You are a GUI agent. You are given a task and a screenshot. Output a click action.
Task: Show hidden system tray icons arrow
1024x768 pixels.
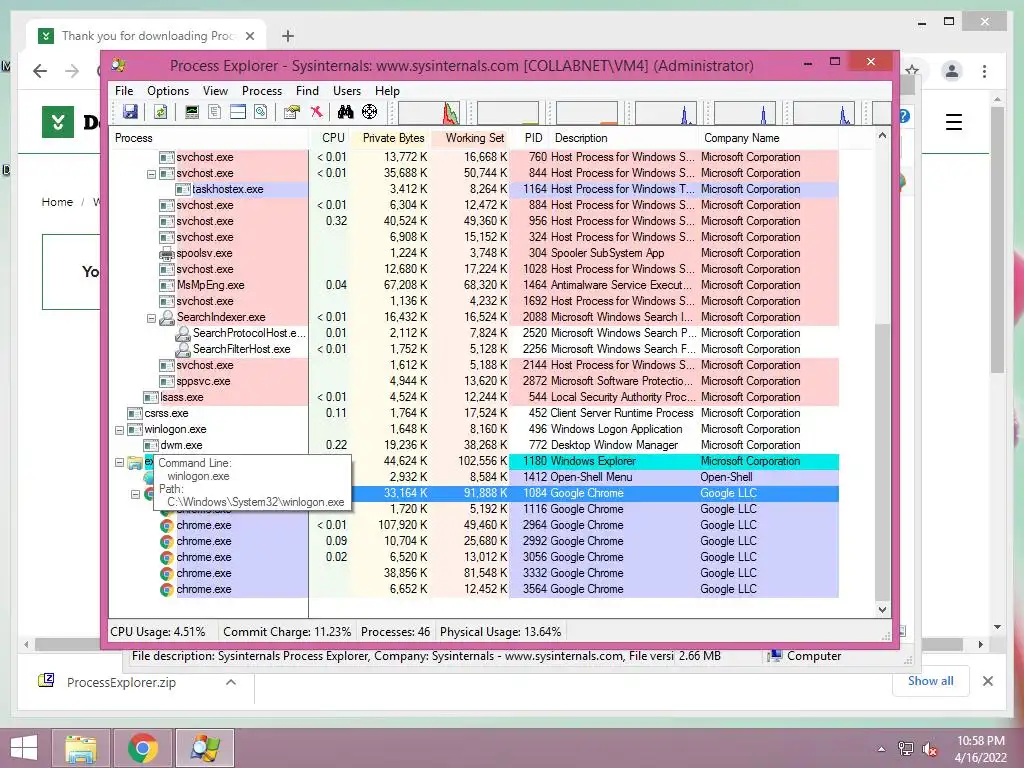(x=881, y=748)
